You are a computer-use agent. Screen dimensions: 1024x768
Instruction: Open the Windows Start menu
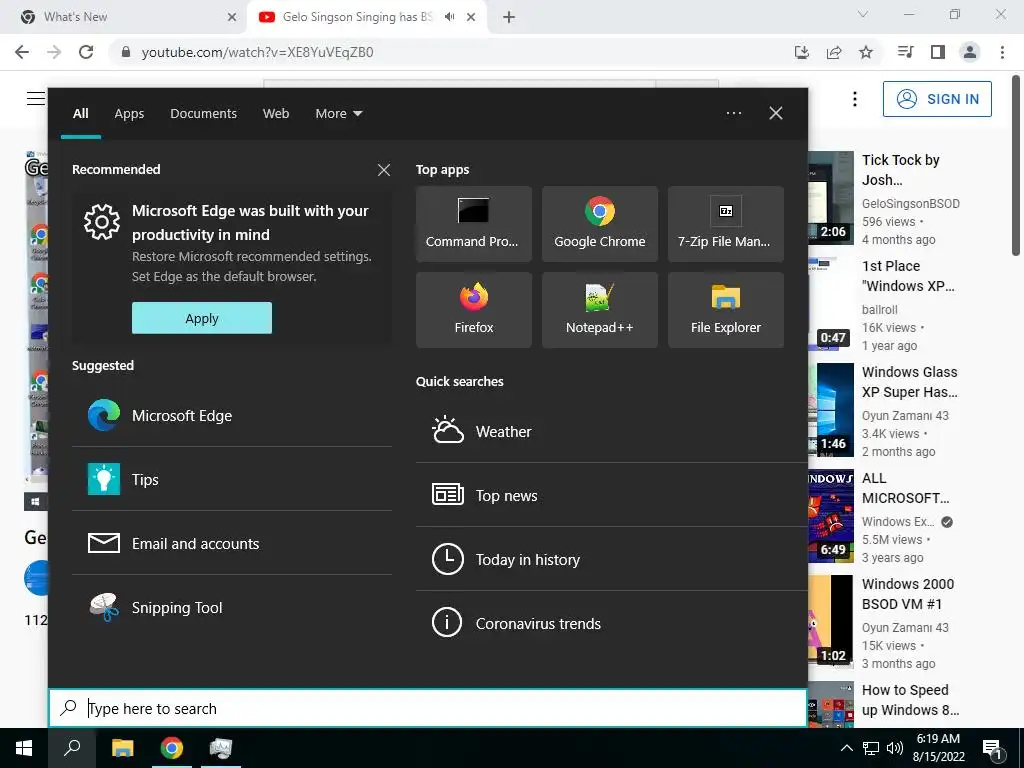tap(24, 748)
